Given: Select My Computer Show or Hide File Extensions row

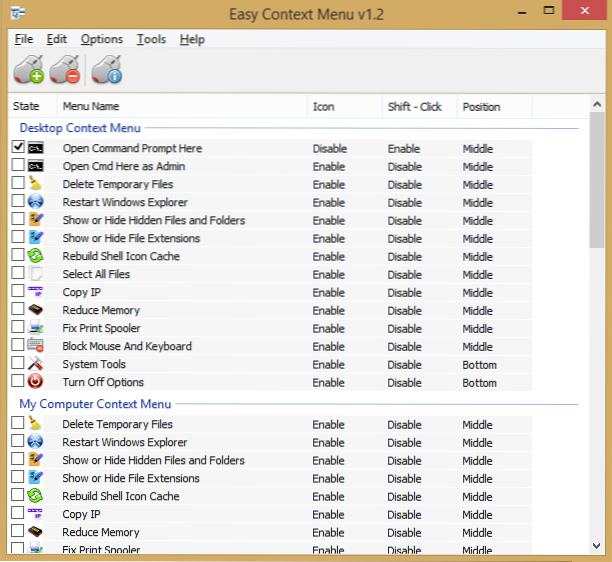Looking at the screenshot, I should pyautogui.click(x=269, y=478).
